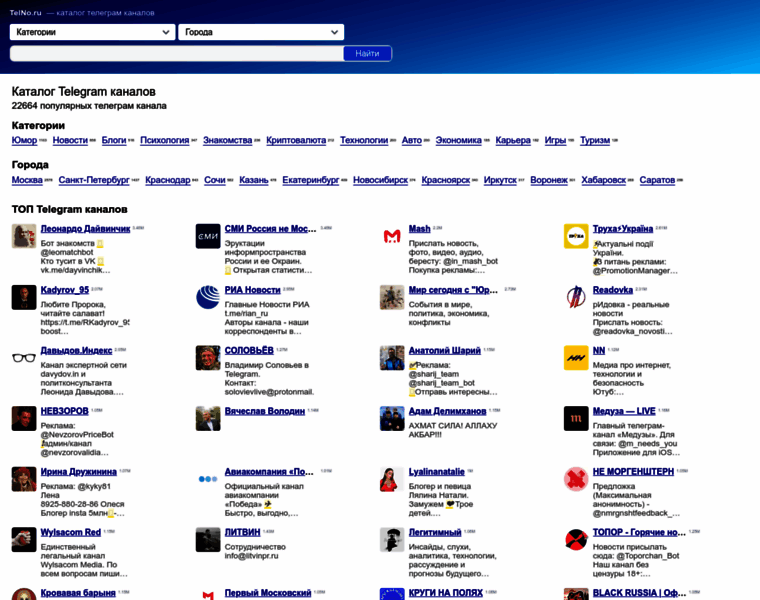Click the NN yellow logo icon
The image size is (760, 600).
[x=576, y=358]
